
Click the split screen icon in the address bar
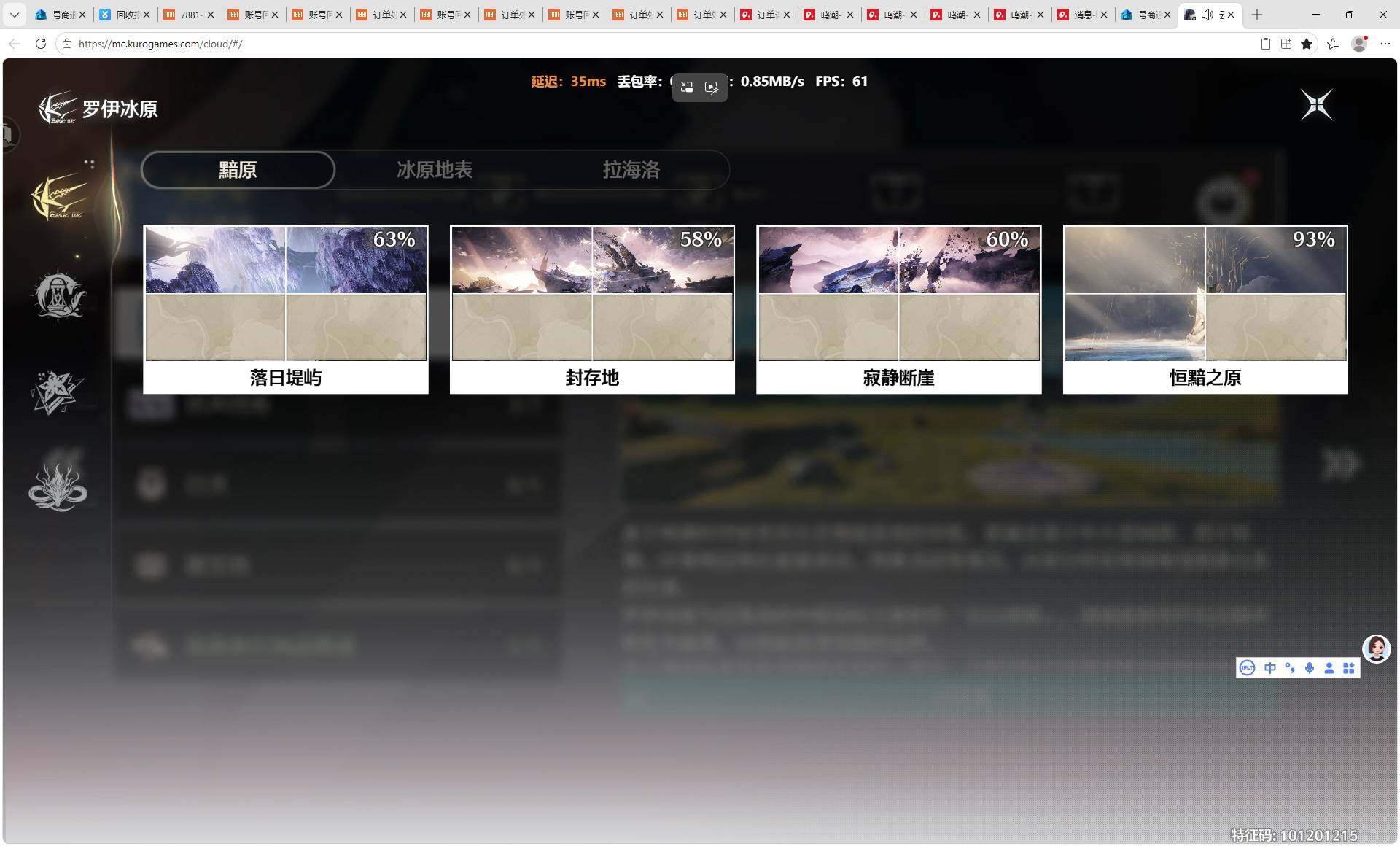click(1286, 44)
